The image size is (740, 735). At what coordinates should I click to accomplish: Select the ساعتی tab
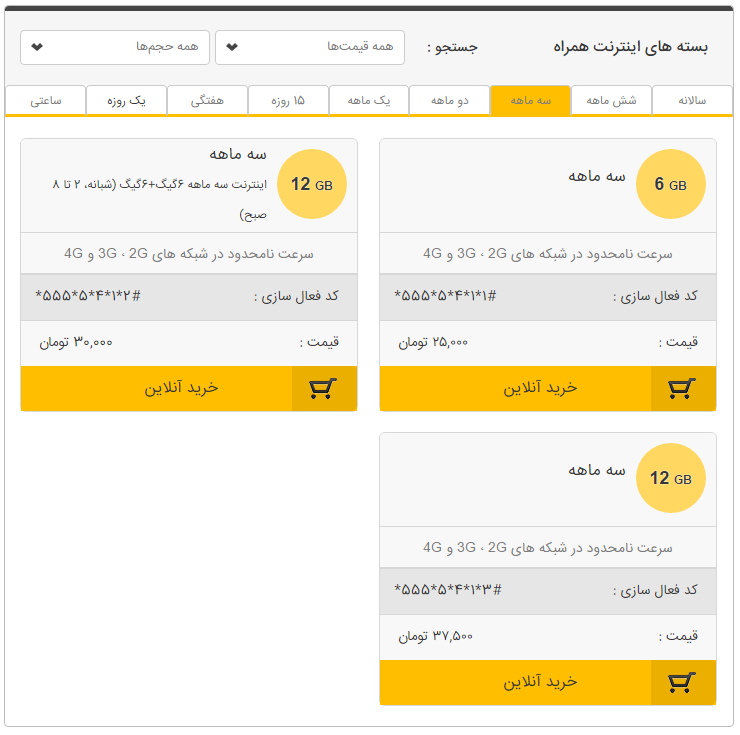point(46,101)
